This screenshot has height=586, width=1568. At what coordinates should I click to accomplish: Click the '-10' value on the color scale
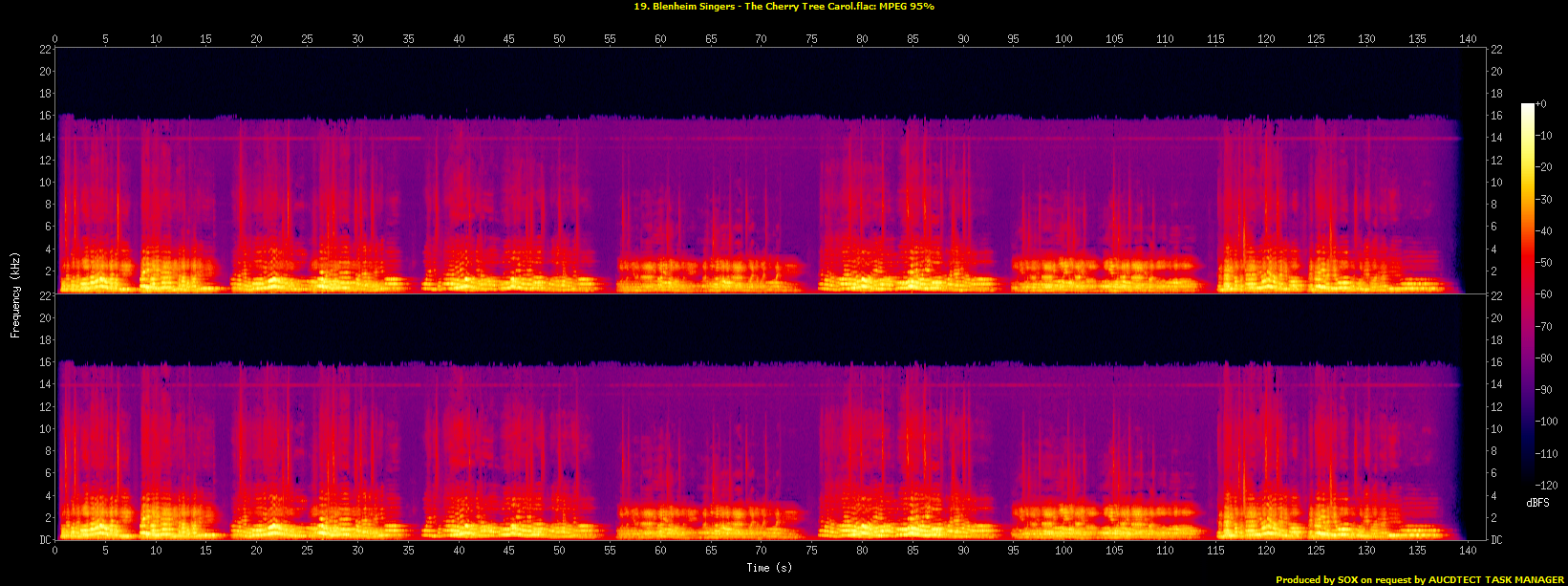[1544, 136]
